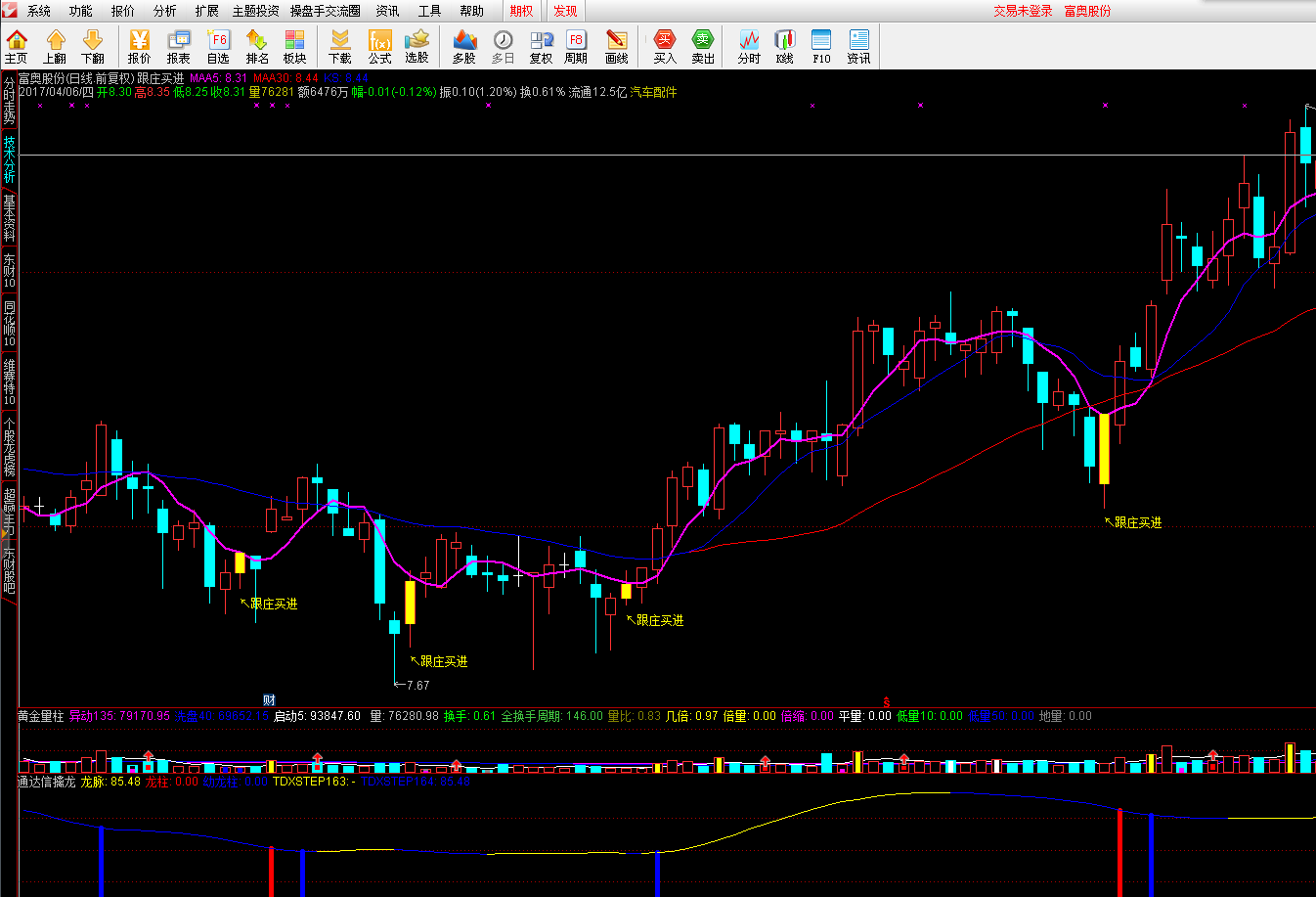This screenshot has height=897, width=1316.
Task: Click the 异动135: 79170.95 value
Action: 119,716
